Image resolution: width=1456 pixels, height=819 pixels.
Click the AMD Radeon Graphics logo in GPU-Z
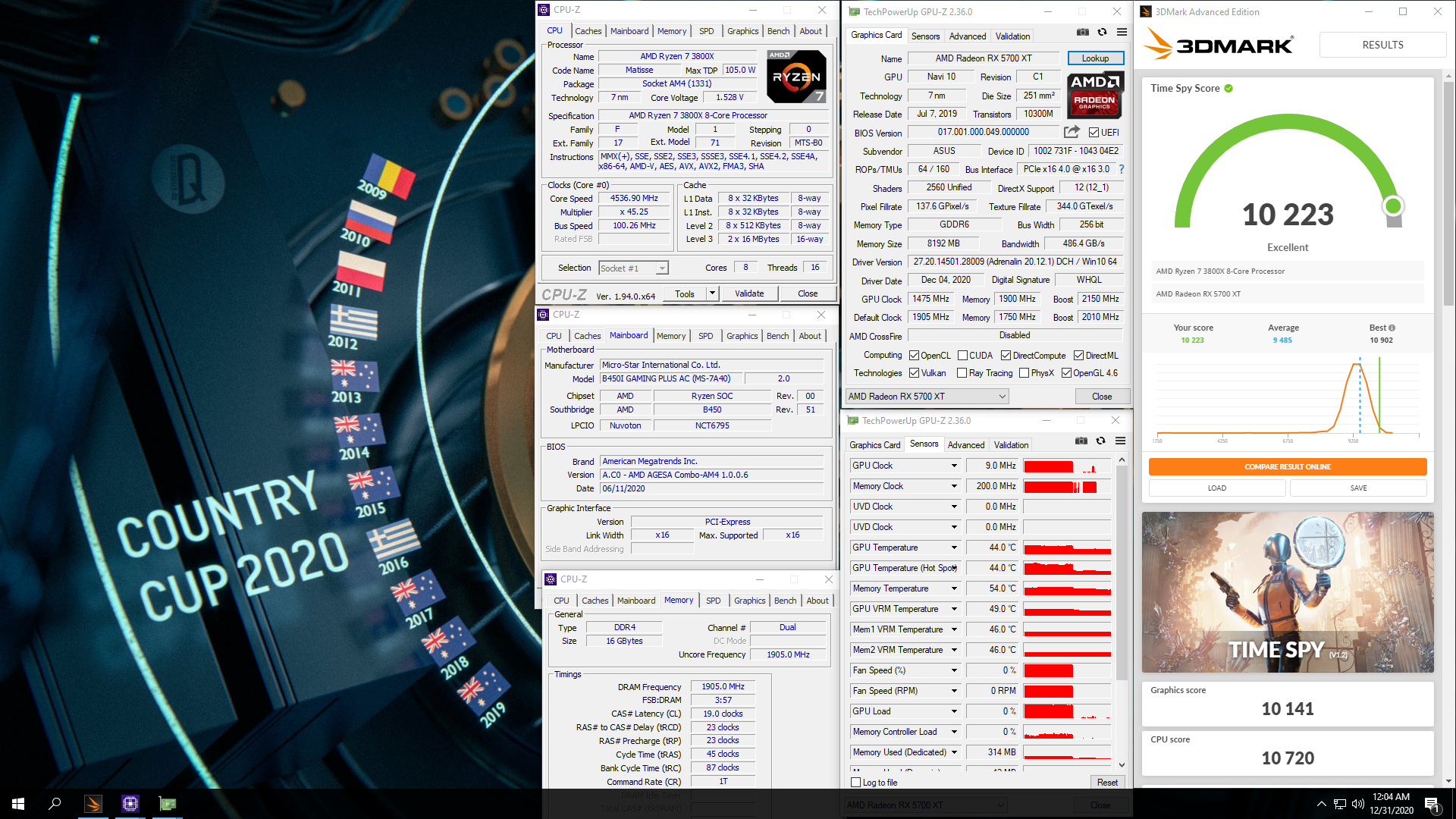[1095, 96]
